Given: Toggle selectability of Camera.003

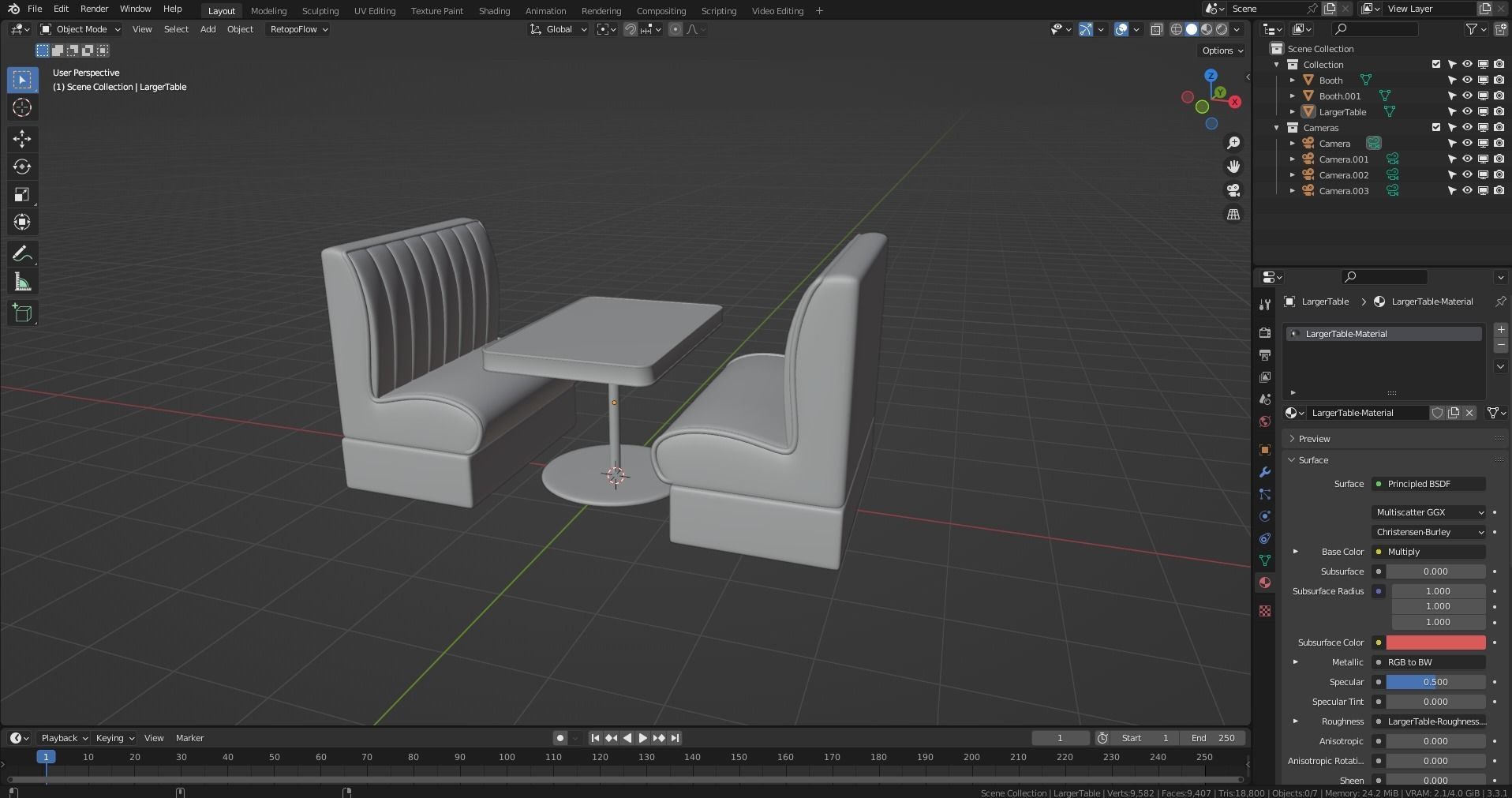Looking at the screenshot, I should (x=1451, y=190).
